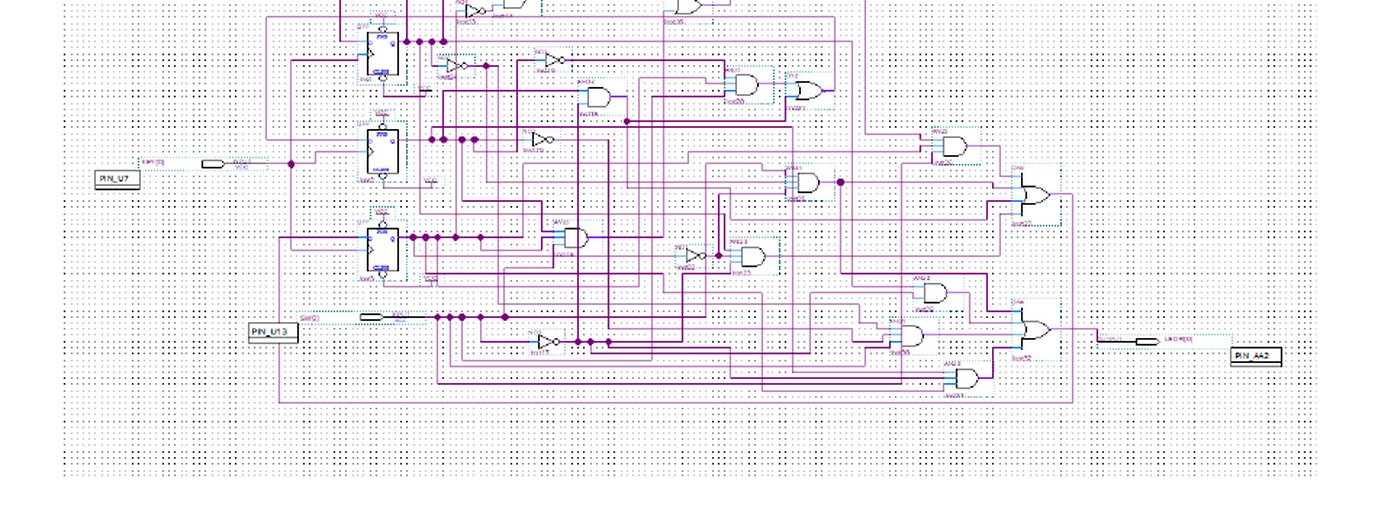Select the AND gate feeding OR gate inst21
The width and height of the screenshot is (1378, 508).
746,86
